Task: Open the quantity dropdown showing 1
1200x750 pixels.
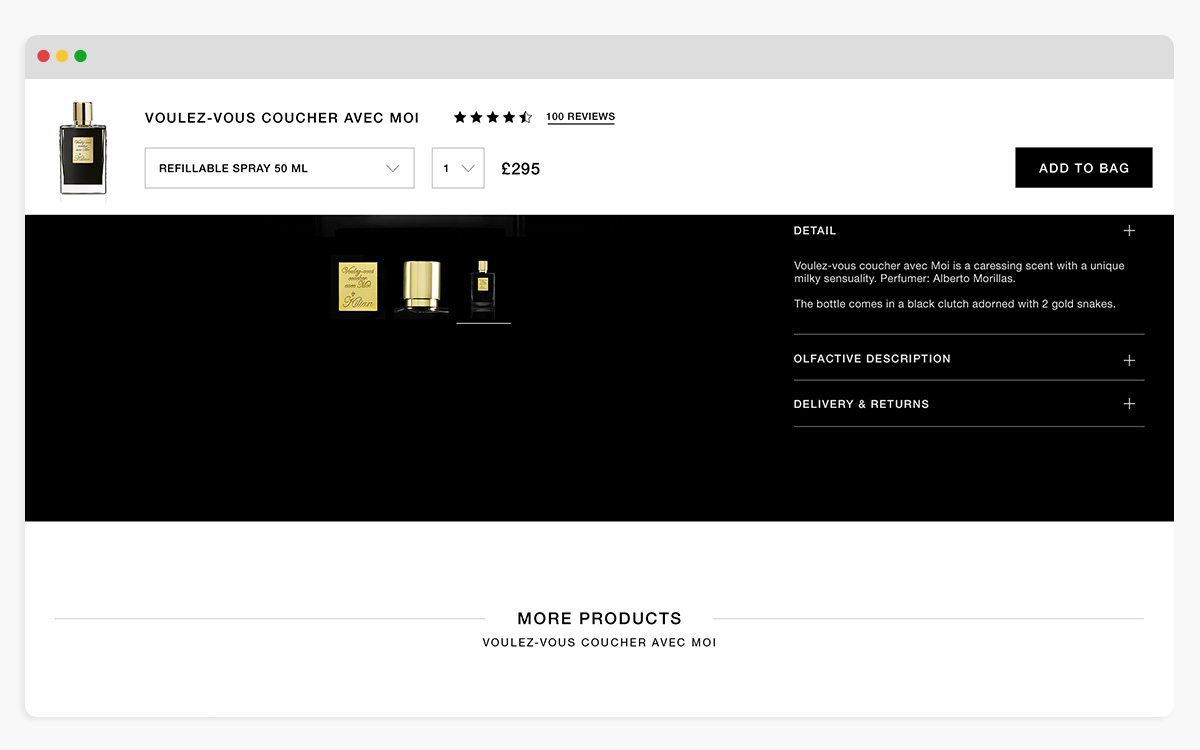Action: click(x=458, y=168)
